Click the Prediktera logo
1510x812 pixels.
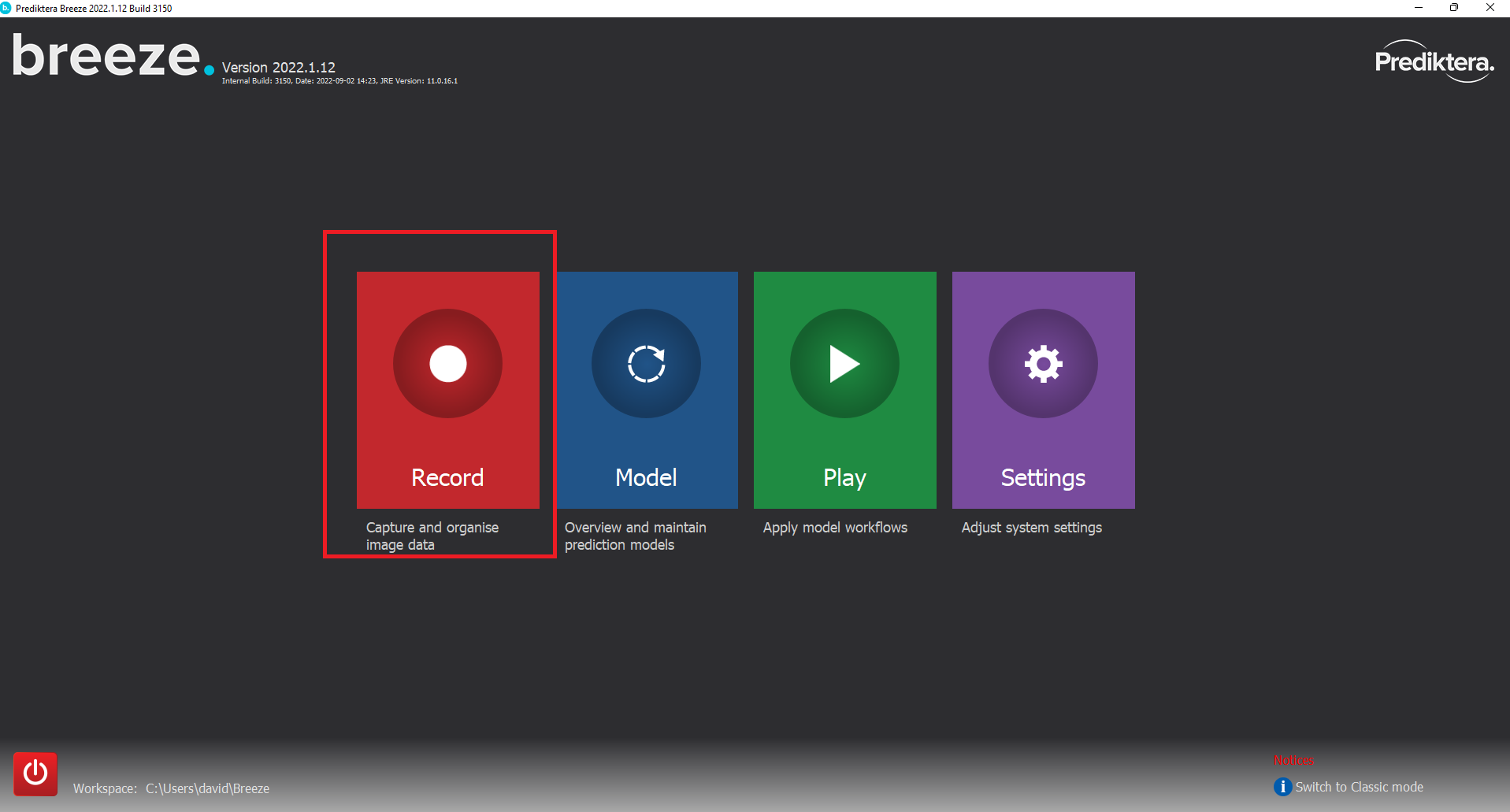click(1434, 61)
